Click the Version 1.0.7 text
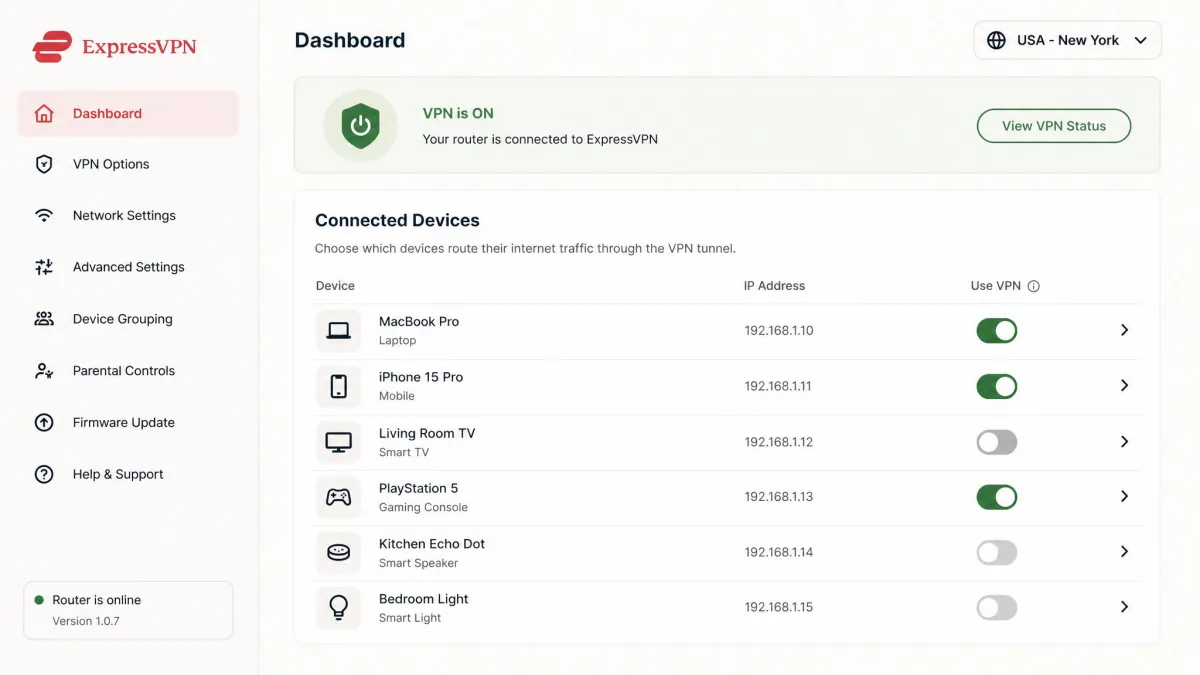Image resolution: width=1200 pixels, height=675 pixels. click(x=86, y=621)
